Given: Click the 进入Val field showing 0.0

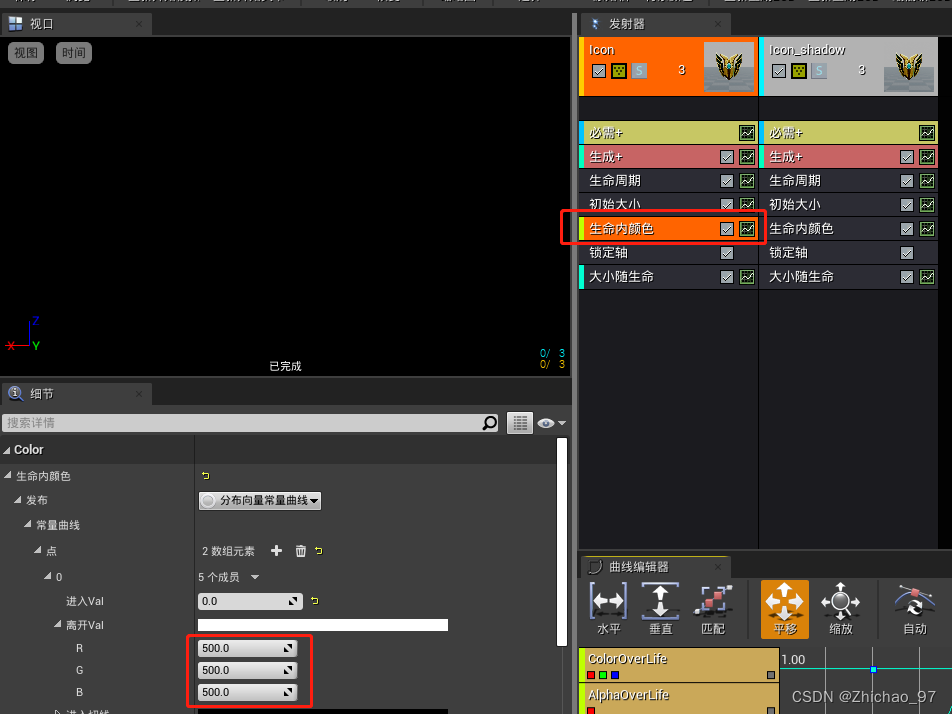Looking at the screenshot, I should click(250, 601).
